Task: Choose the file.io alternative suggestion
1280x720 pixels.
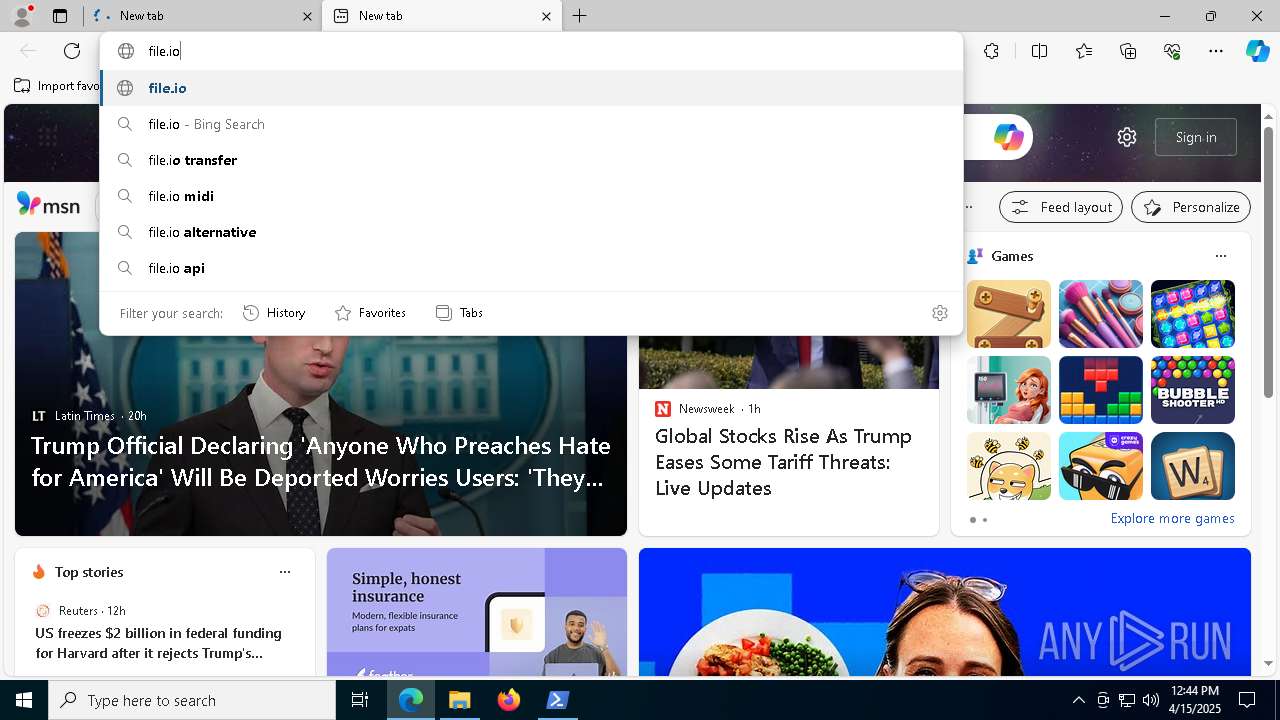Action: click(531, 232)
